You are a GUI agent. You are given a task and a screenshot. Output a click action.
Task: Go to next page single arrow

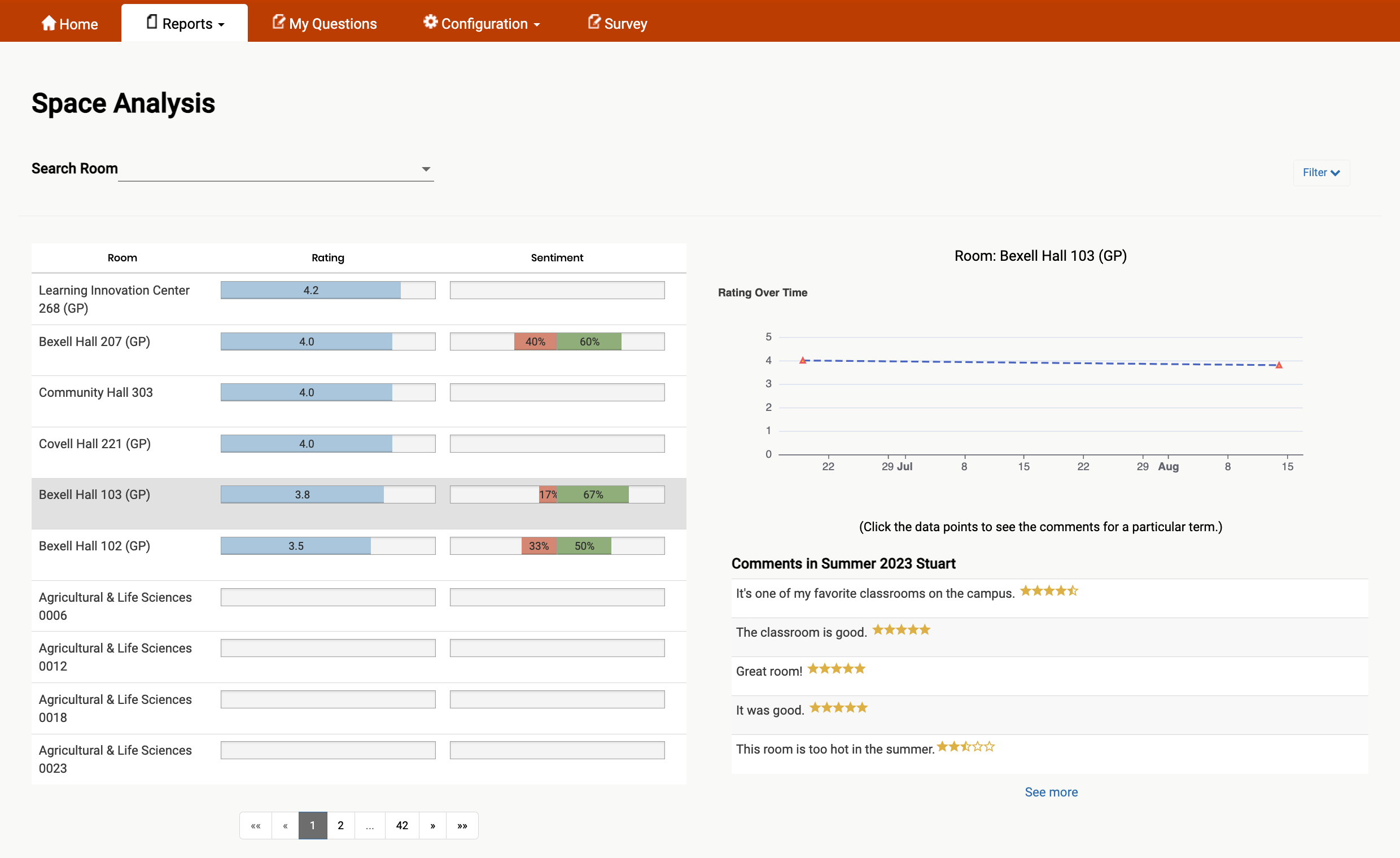432,826
